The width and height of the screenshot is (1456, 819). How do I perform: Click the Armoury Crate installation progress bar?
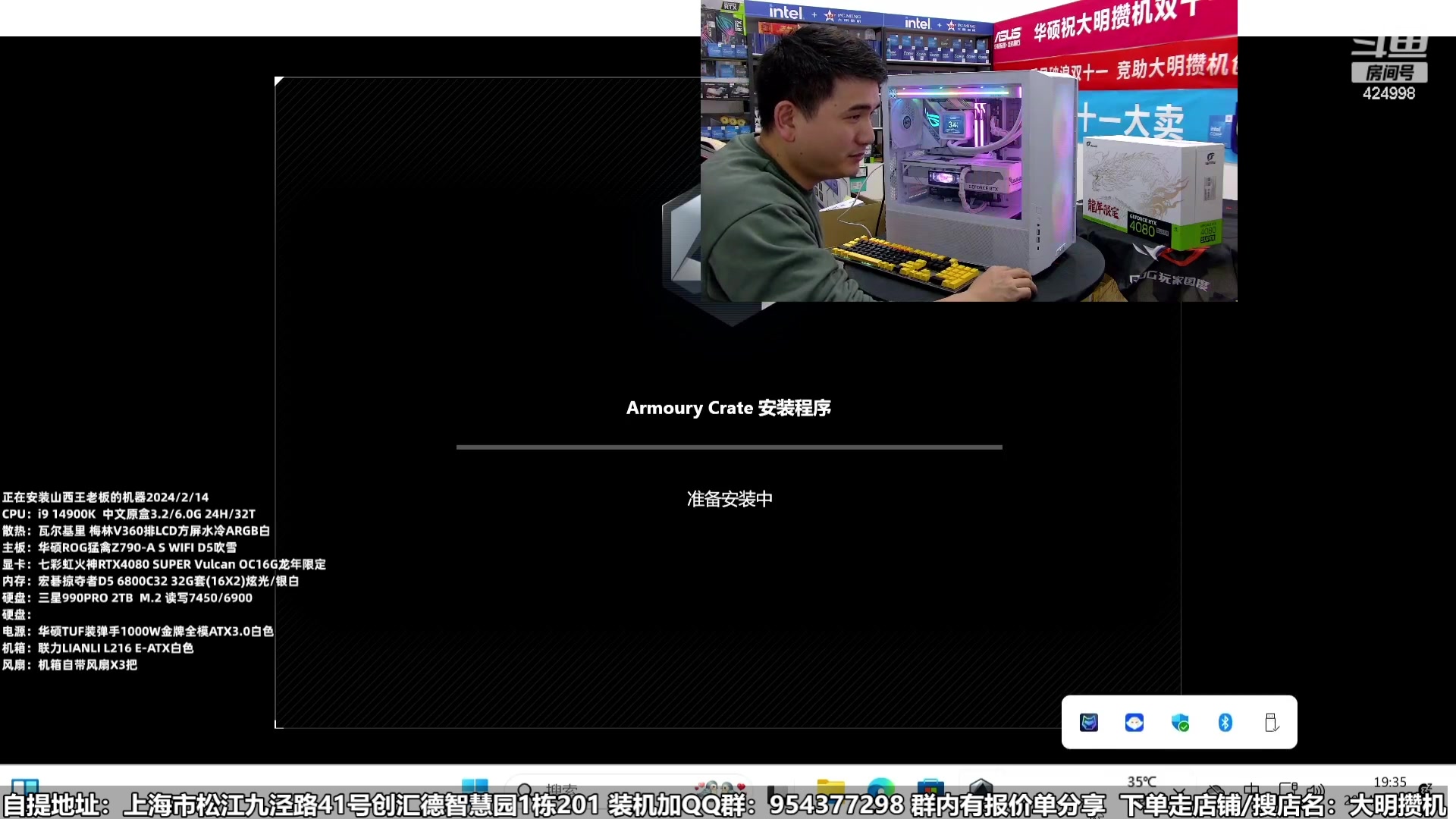tap(726, 447)
